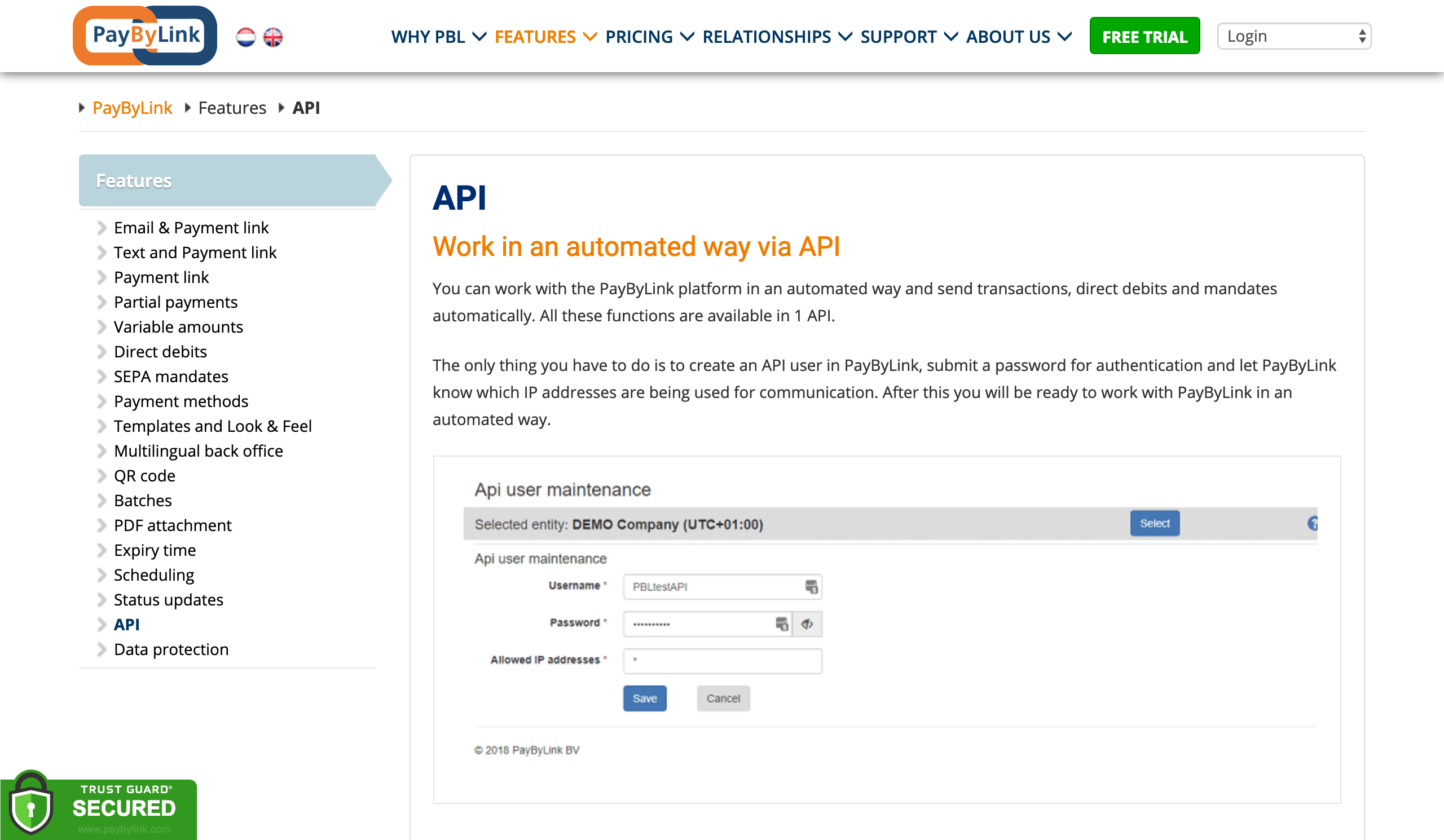
Task: Open Payment link sidebar item
Action: (161, 277)
